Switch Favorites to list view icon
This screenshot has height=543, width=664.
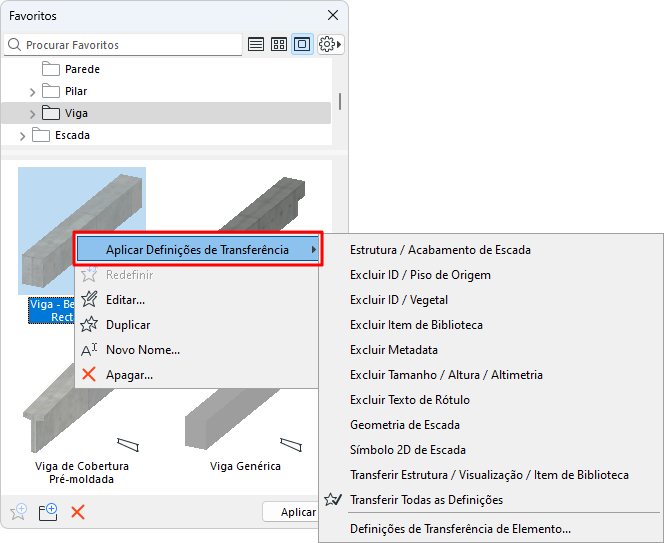(256, 44)
